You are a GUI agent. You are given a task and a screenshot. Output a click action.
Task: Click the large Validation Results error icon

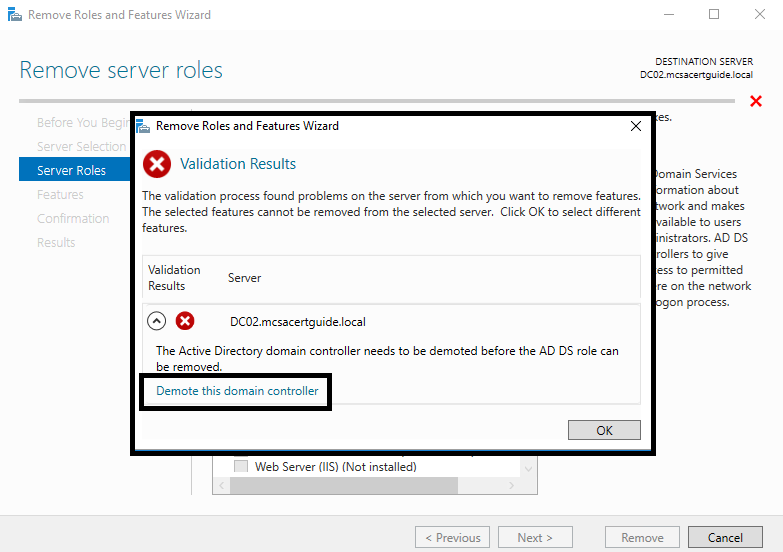(157, 164)
